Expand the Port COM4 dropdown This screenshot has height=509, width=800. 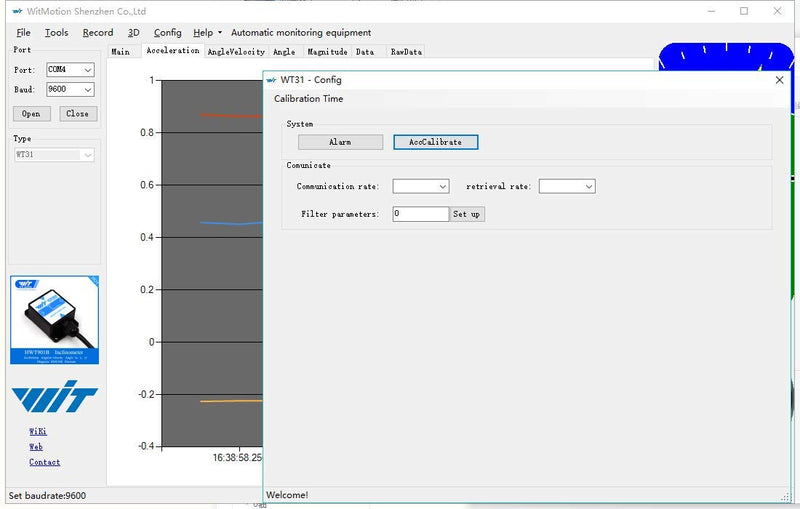click(x=88, y=69)
